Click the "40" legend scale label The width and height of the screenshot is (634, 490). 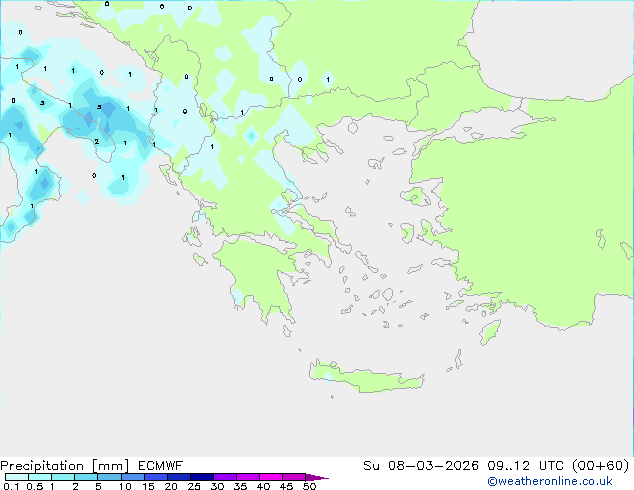263,486
